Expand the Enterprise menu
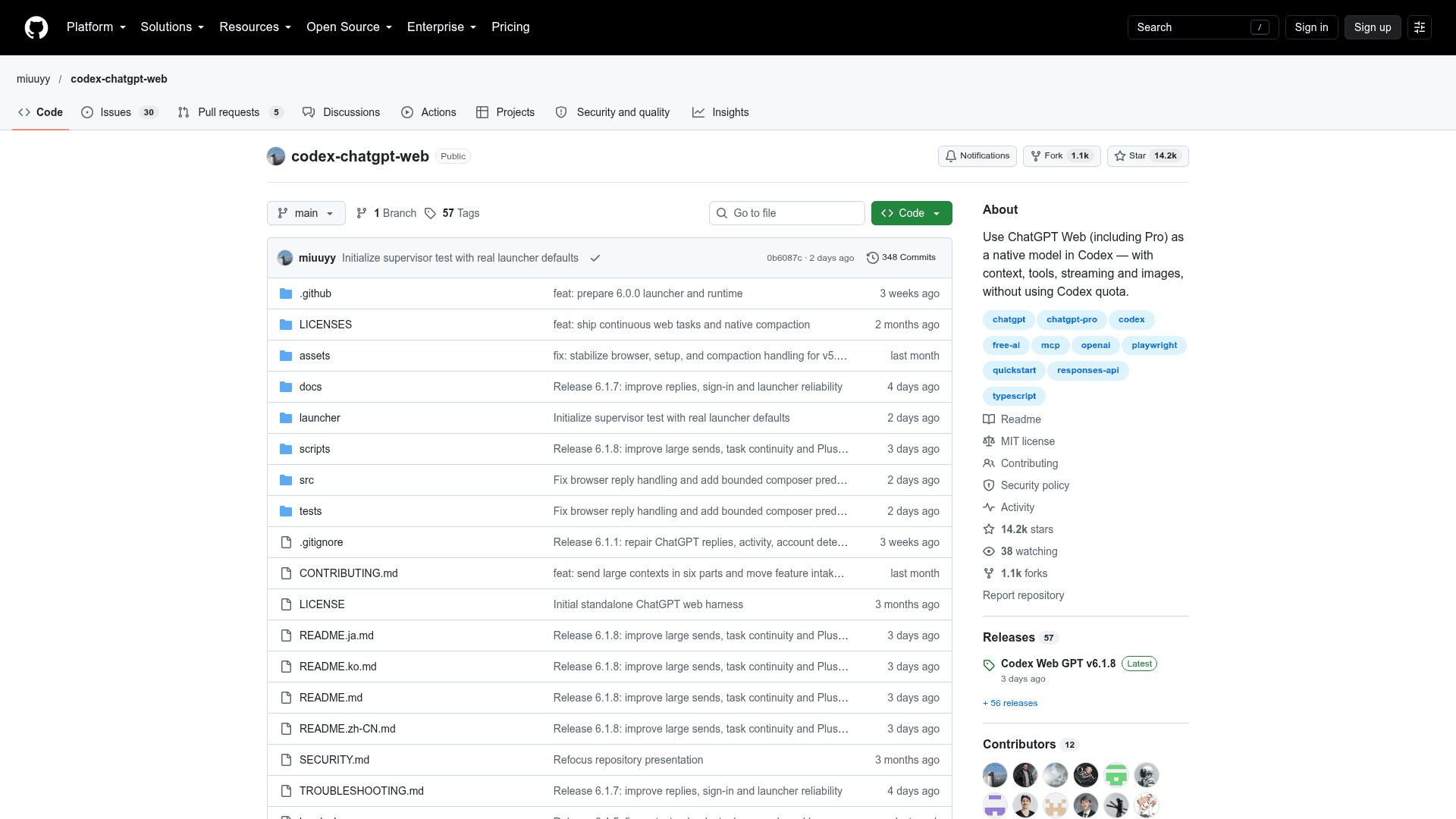Image resolution: width=1456 pixels, height=819 pixels. (x=441, y=27)
